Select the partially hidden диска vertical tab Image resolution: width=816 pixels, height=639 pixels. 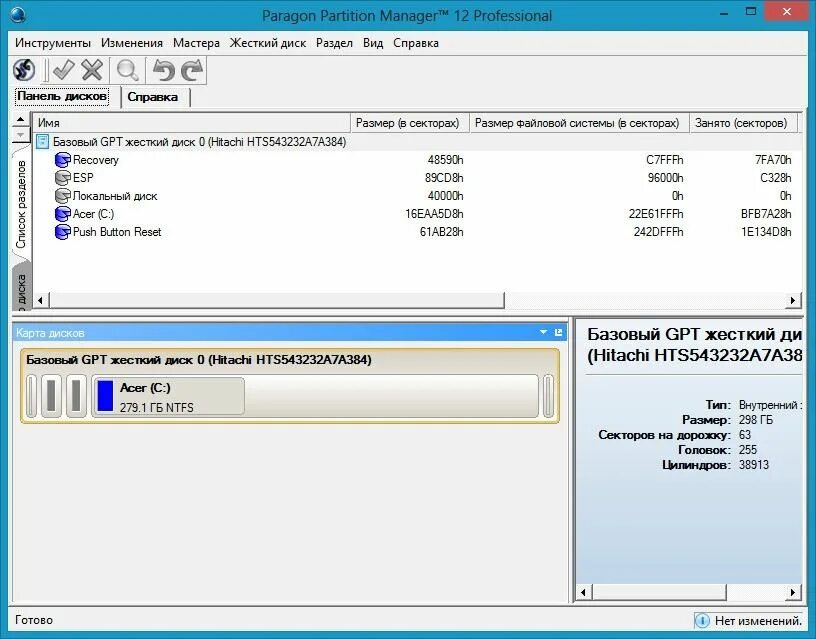21,289
